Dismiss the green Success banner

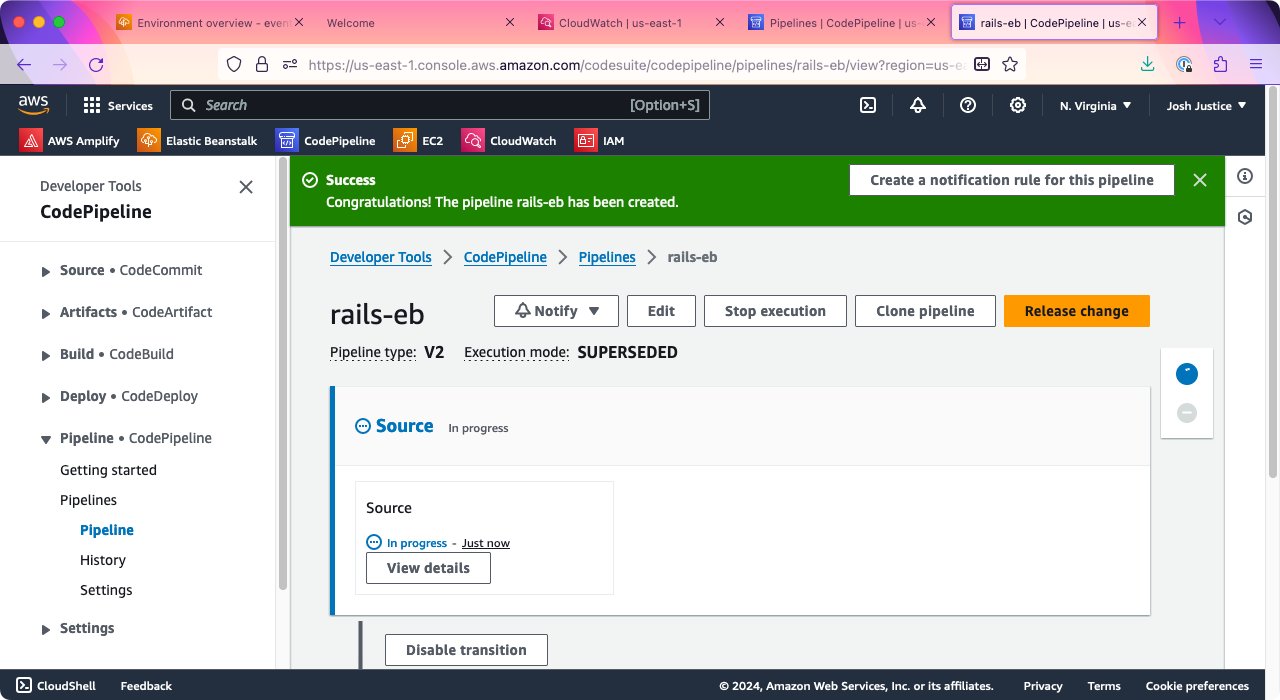1200,180
